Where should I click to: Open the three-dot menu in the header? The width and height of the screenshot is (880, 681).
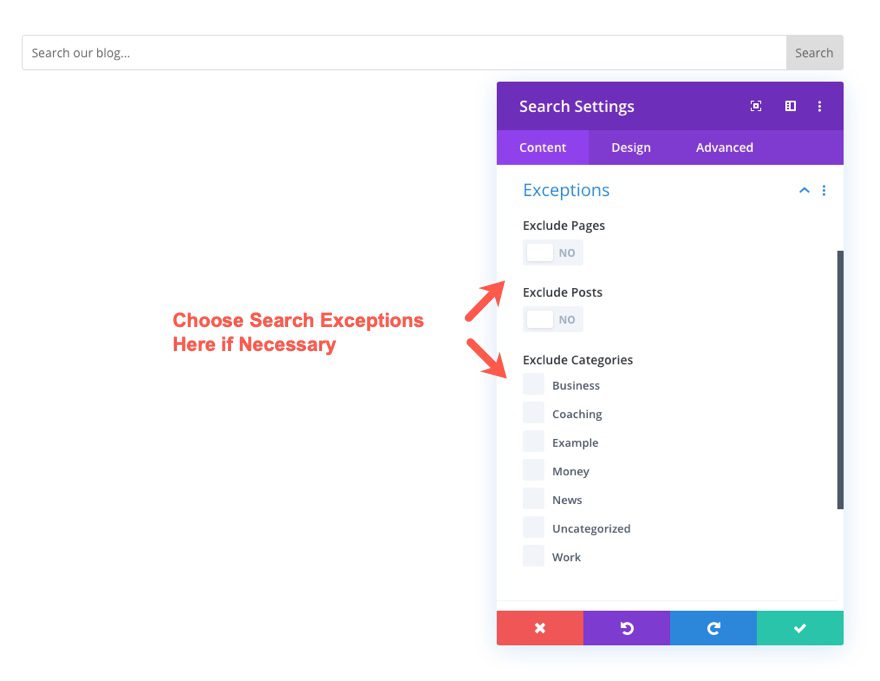pyautogui.click(x=820, y=106)
